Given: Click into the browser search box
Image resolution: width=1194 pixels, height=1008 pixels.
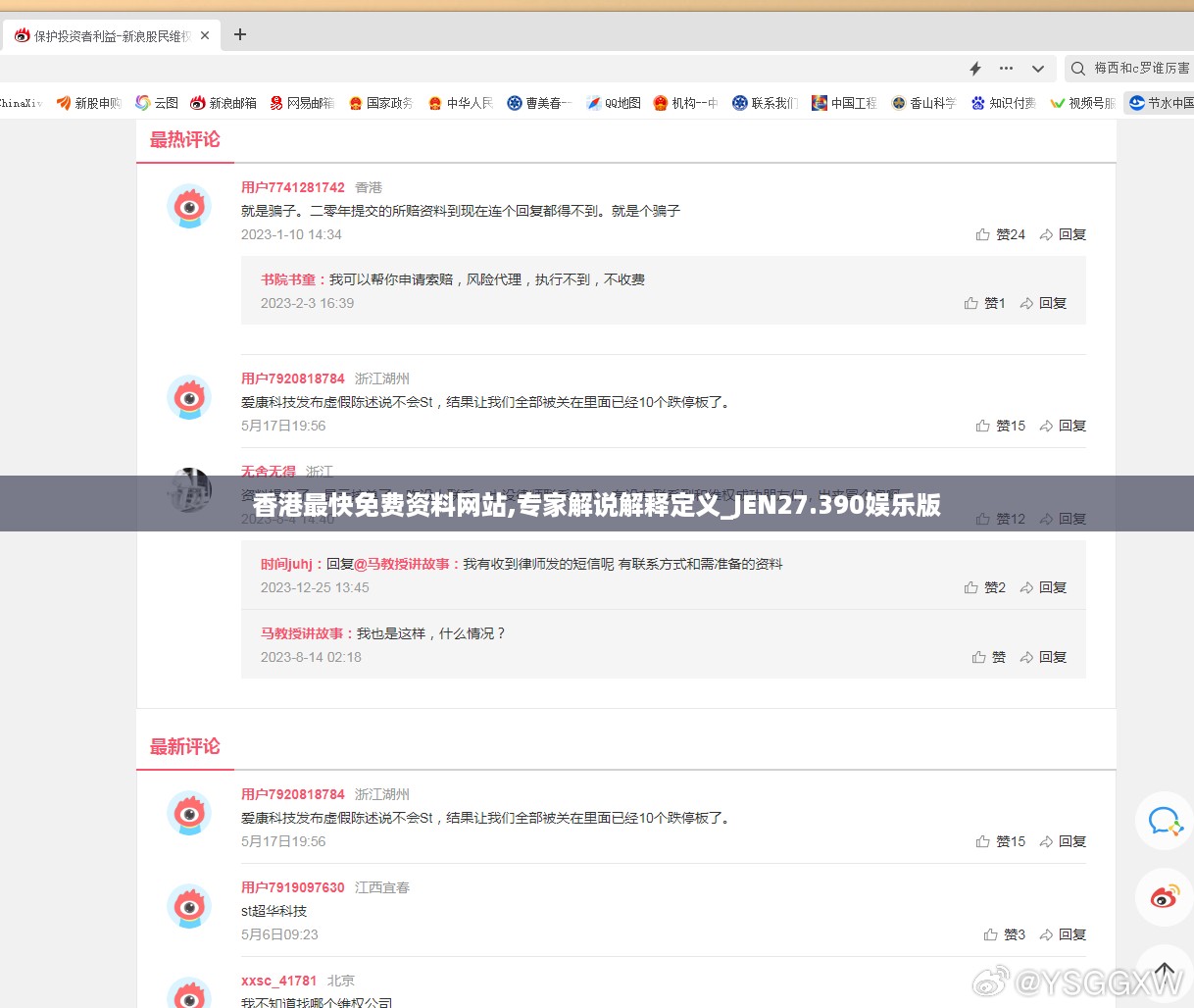Looking at the screenshot, I should (x=1139, y=69).
